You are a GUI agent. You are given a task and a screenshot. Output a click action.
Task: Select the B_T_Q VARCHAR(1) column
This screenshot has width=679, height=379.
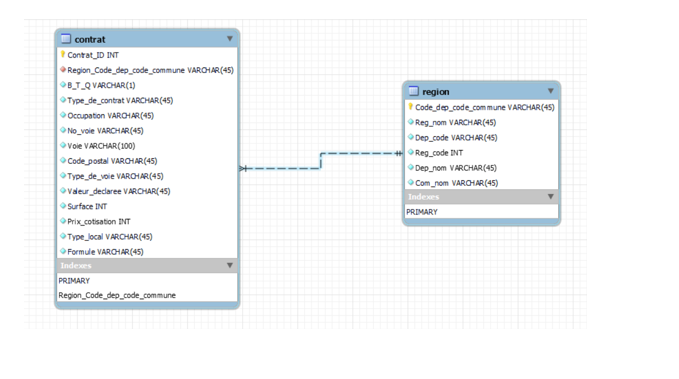click(x=101, y=85)
